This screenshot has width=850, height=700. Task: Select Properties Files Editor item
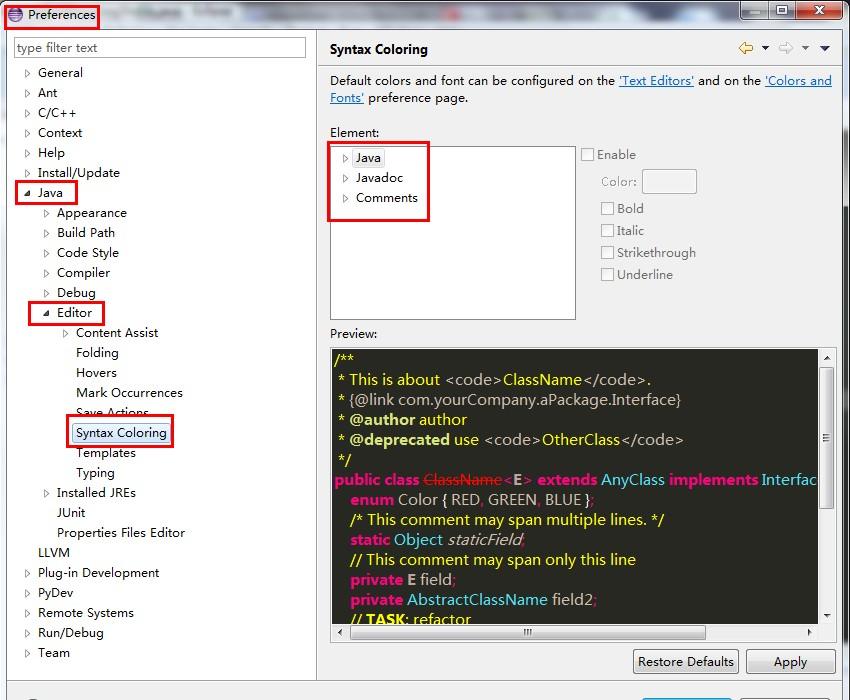[x=121, y=532]
